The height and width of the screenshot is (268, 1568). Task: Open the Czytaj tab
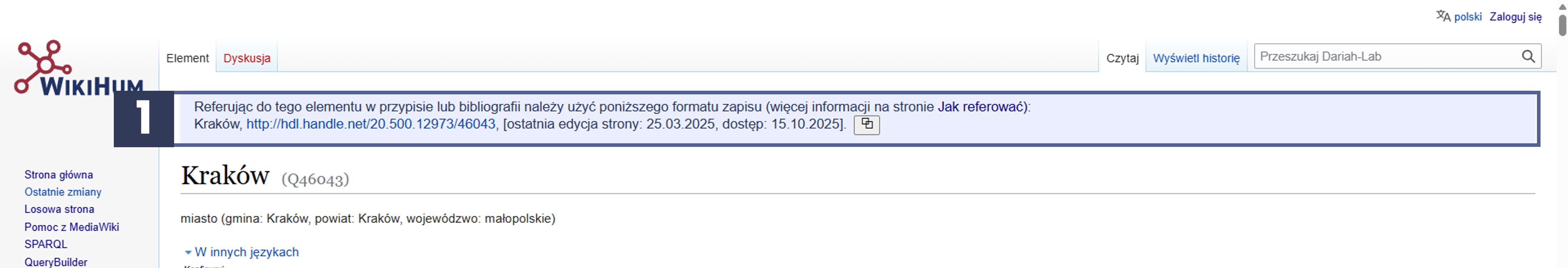point(1122,59)
